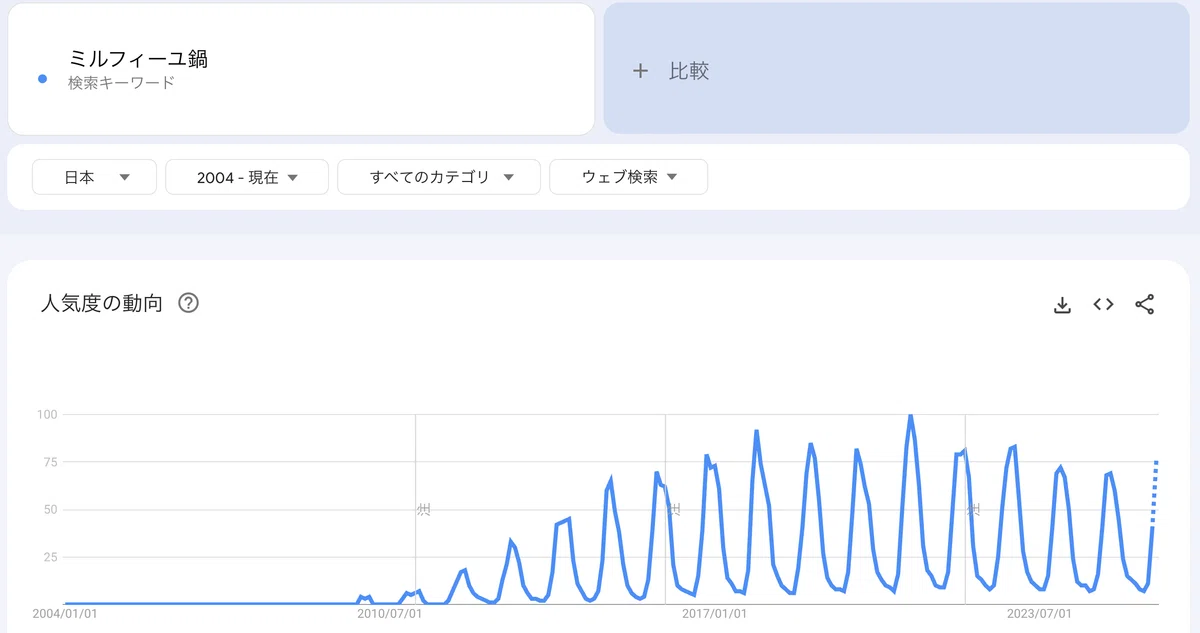Download the interest over time chart as CSV
Image resolution: width=1200 pixels, height=633 pixels.
point(1062,305)
